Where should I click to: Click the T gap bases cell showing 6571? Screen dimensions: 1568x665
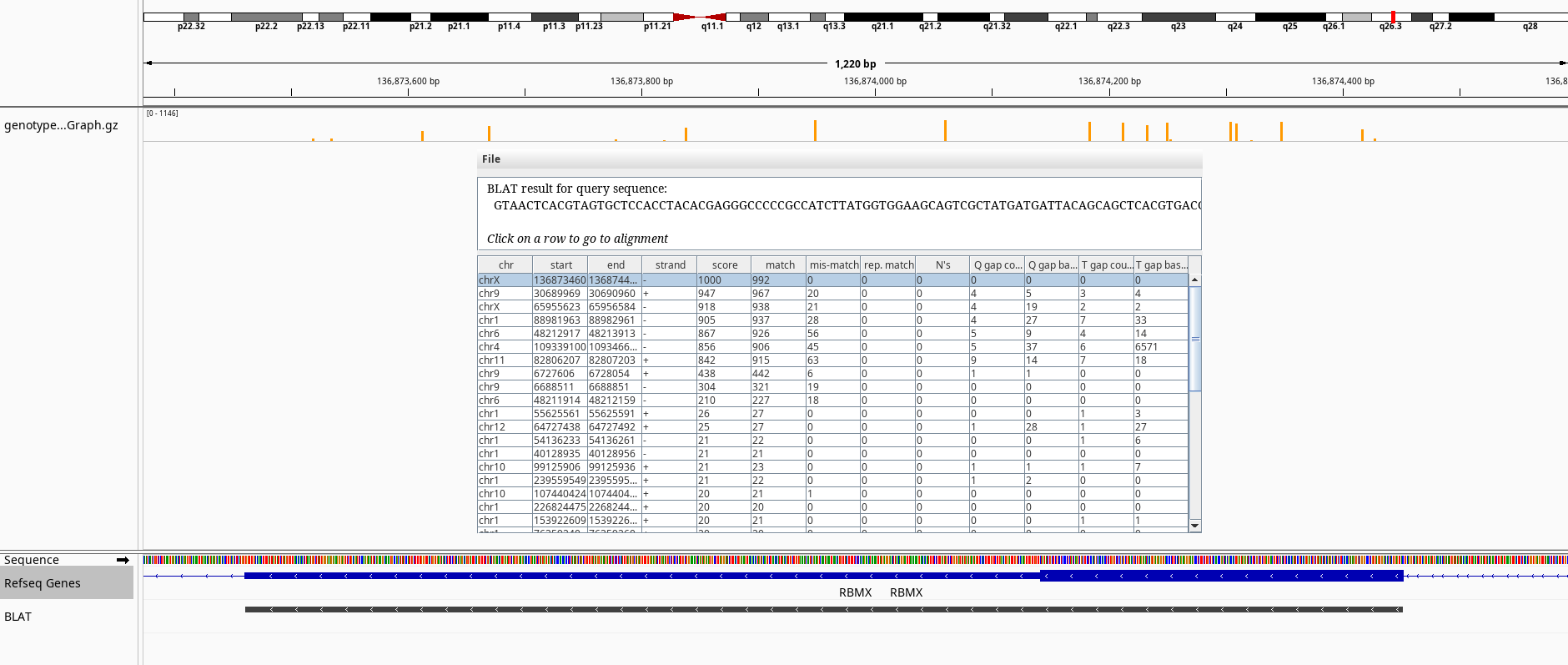(x=1161, y=347)
